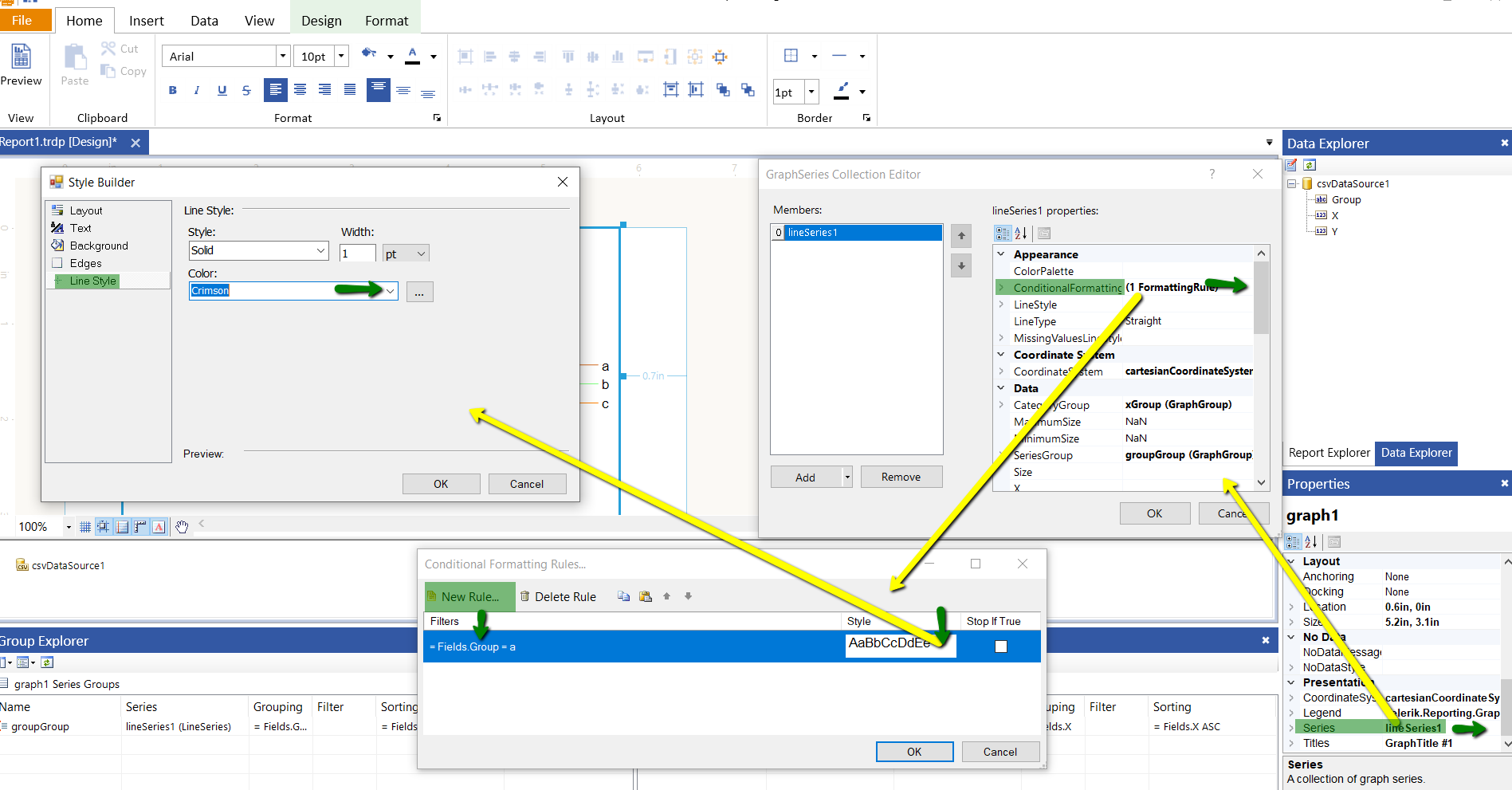This screenshot has width=1512, height=790.
Task: Select Background in Style Builder list
Action: coord(99,246)
